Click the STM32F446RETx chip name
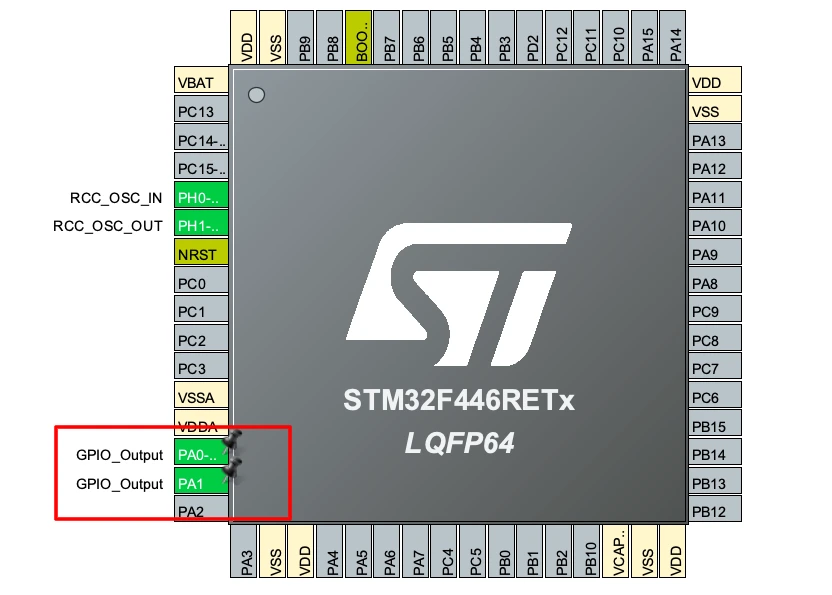Screen dimensions: 832x595 tap(459, 400)
